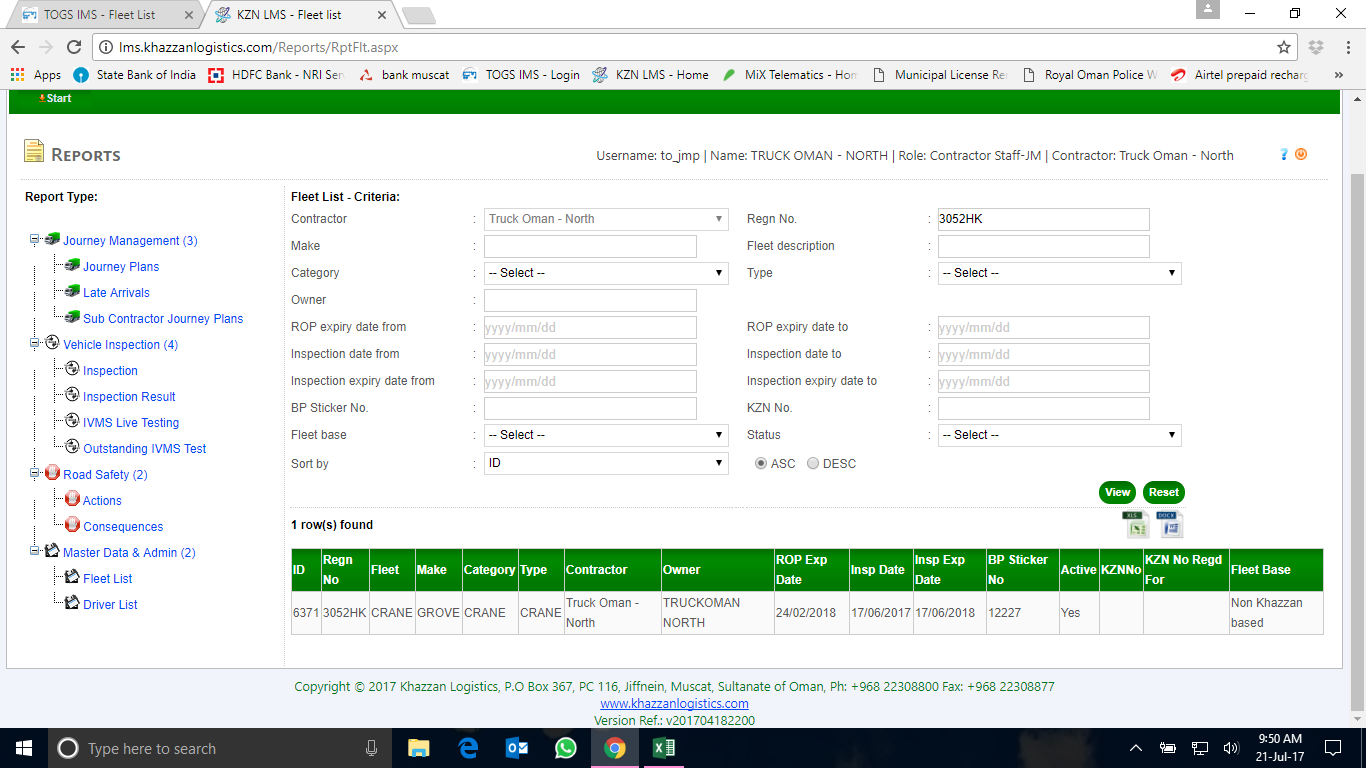
Task: Select the DESC sort order radio
Action: click(x=813, y=464)
